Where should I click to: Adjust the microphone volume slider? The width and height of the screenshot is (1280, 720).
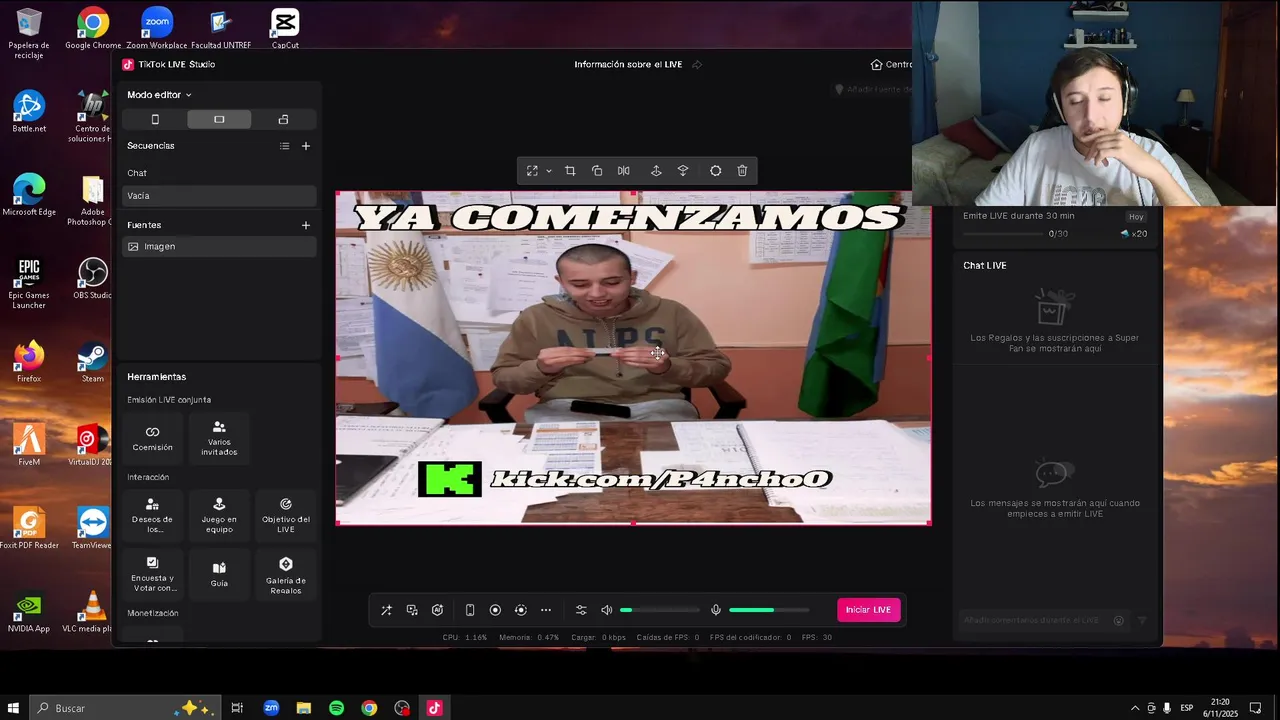(769, 610)
